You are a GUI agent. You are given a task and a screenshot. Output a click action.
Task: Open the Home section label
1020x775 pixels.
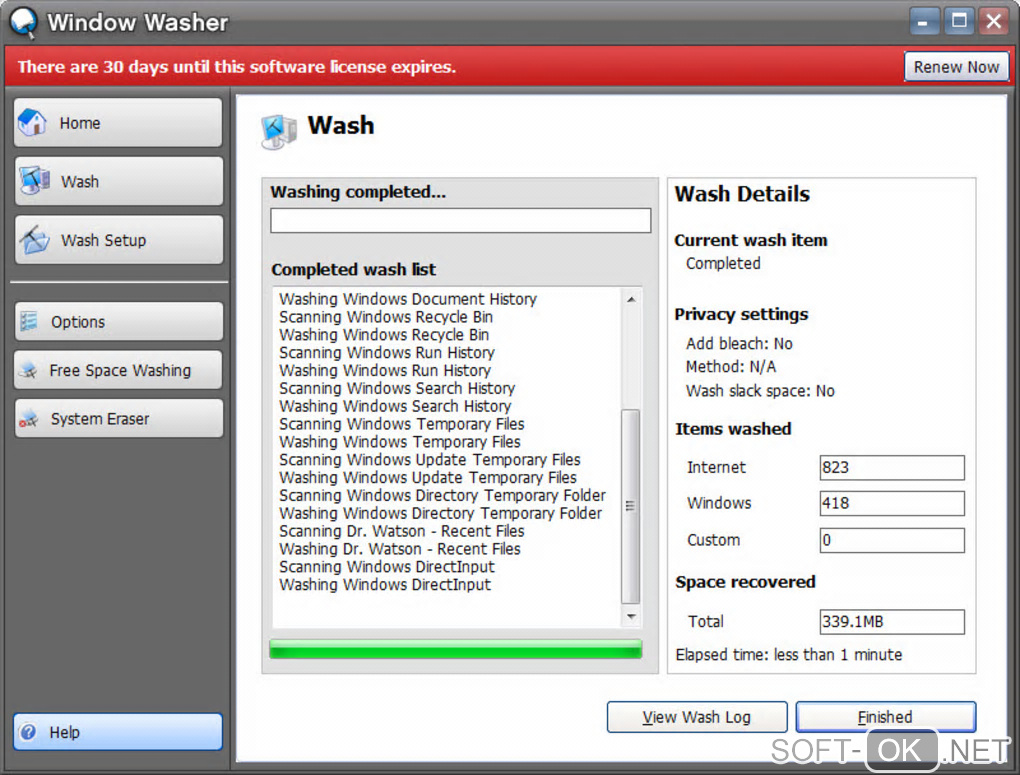coord(80,123)
